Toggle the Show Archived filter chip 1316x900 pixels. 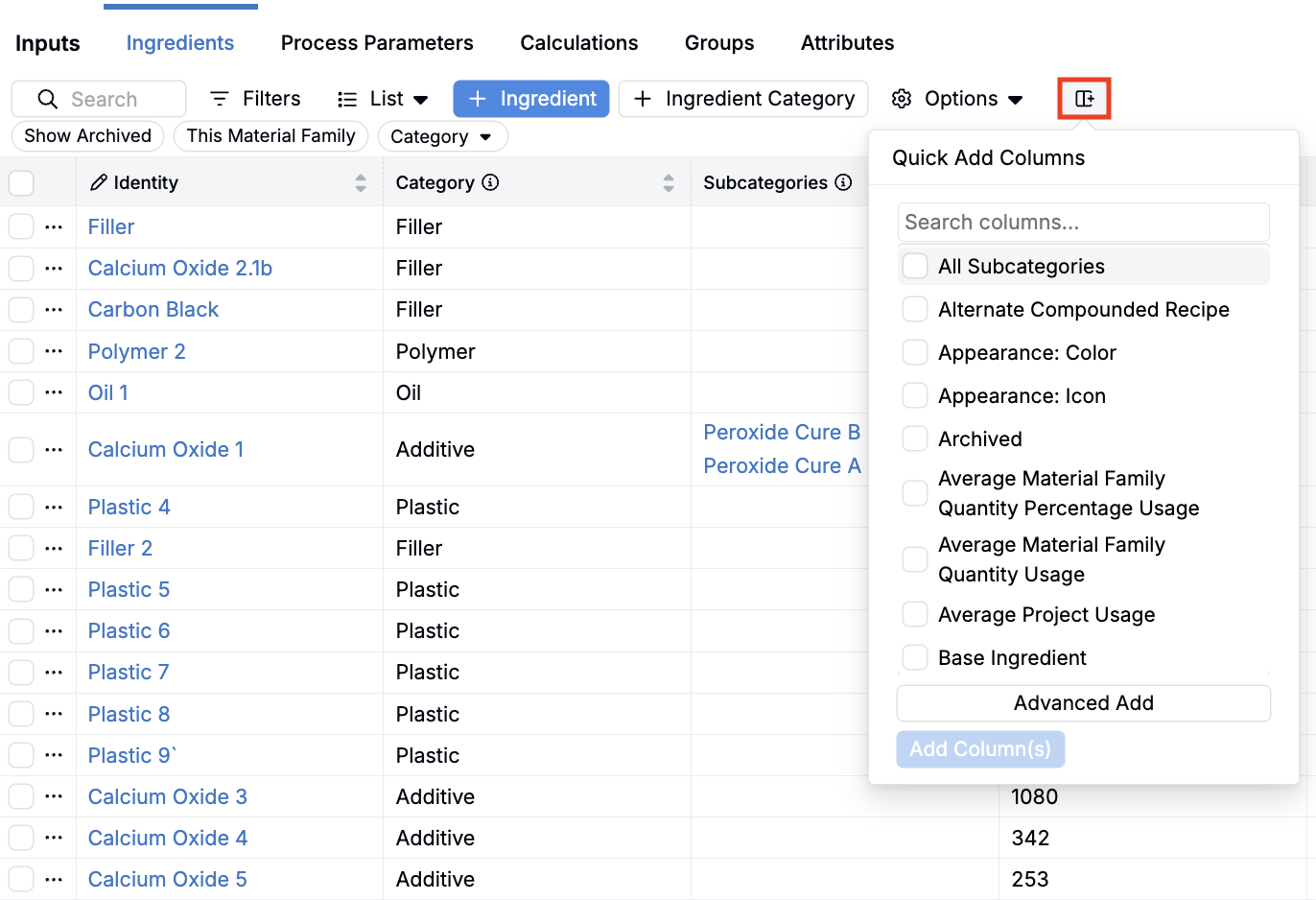88,136
